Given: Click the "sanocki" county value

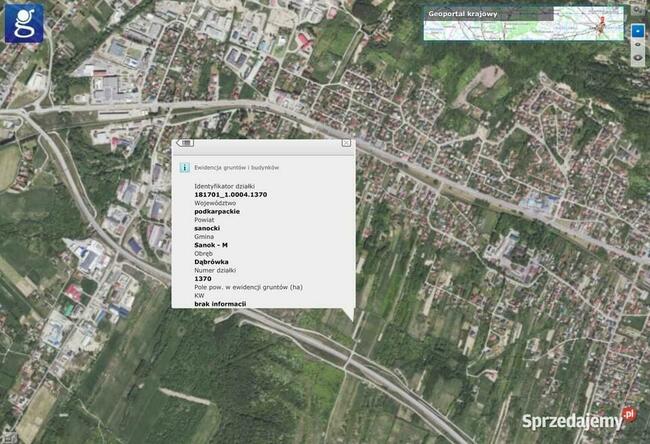Looking at the screenshot, I should 208,228.
